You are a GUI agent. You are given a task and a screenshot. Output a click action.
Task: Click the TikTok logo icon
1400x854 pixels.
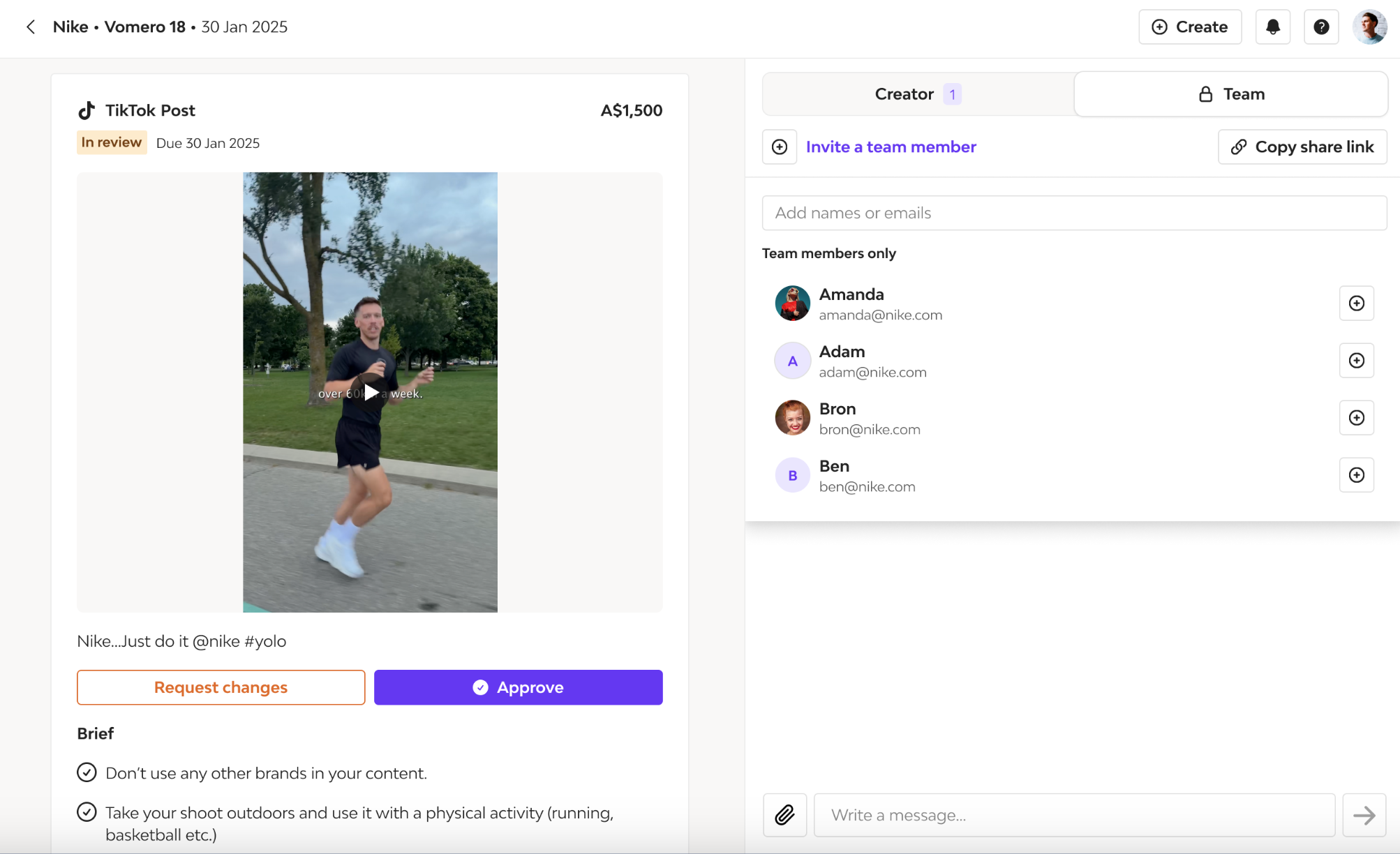coord(87,110)
